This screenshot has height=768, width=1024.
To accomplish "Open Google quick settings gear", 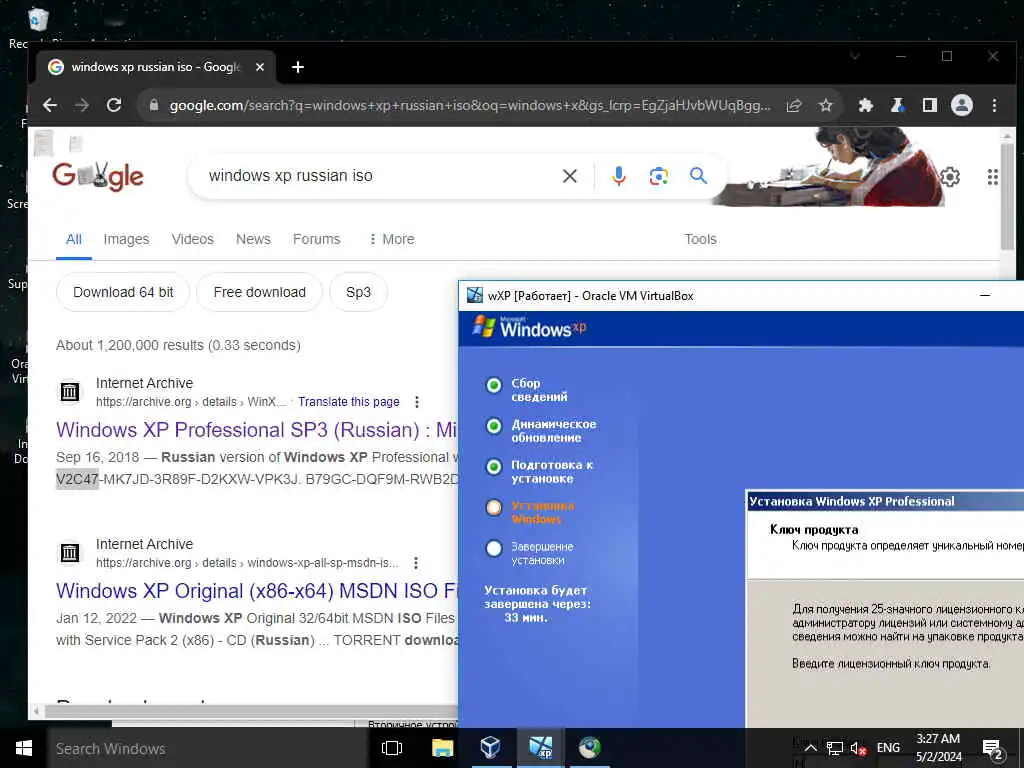I will (x=950, y=176).
